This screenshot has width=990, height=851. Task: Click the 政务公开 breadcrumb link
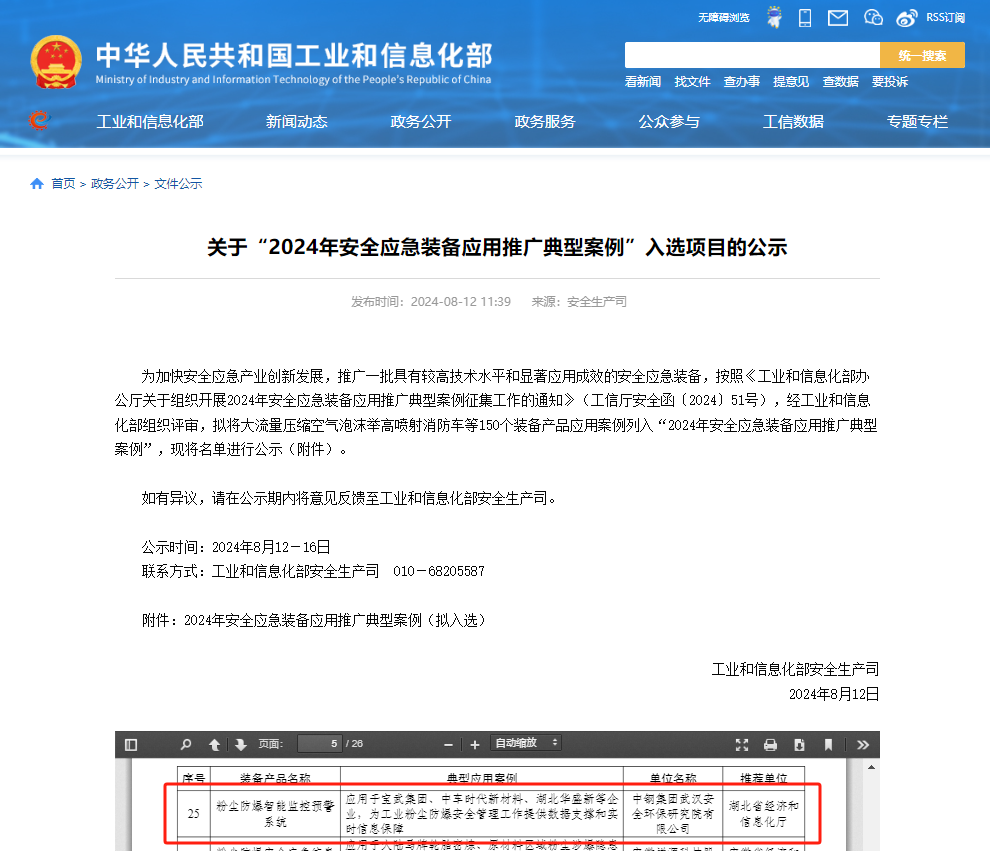[115, 184]
